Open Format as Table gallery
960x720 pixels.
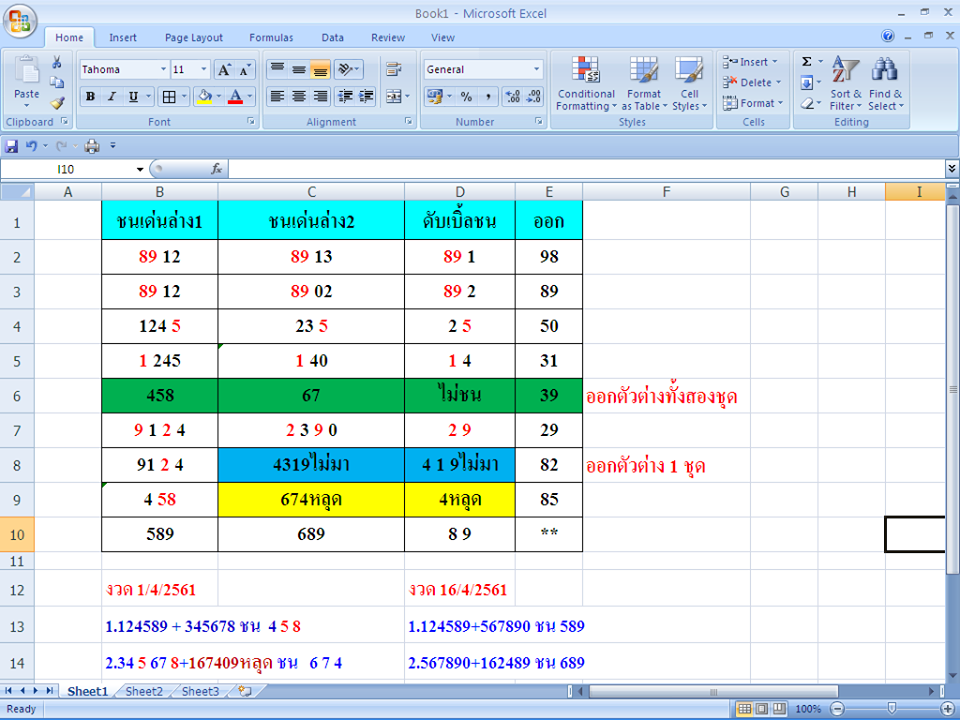coord(644,83)
